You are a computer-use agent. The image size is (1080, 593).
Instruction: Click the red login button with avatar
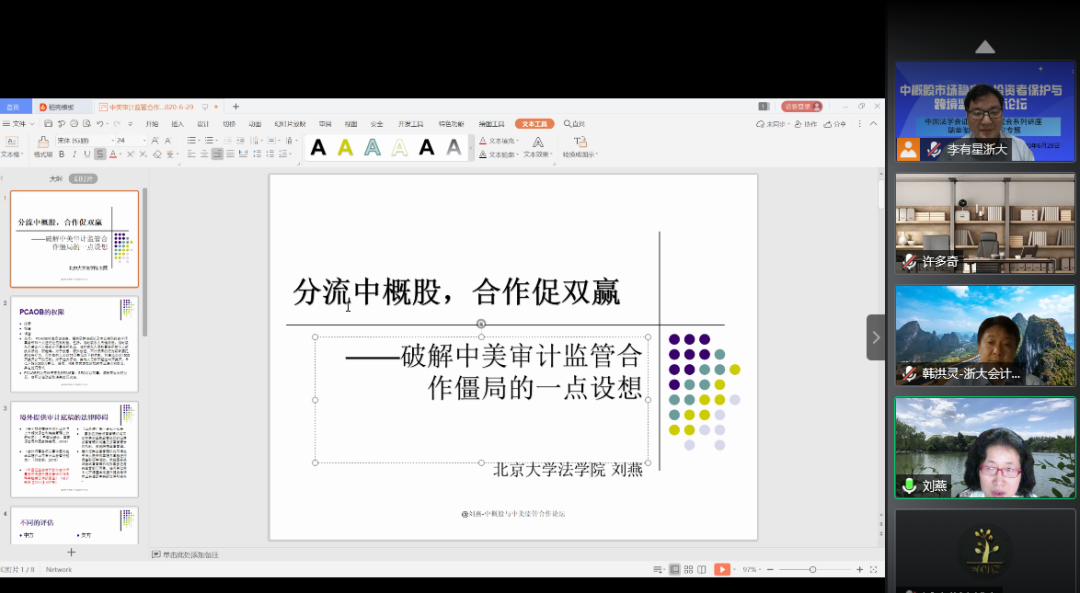(802, 107)
